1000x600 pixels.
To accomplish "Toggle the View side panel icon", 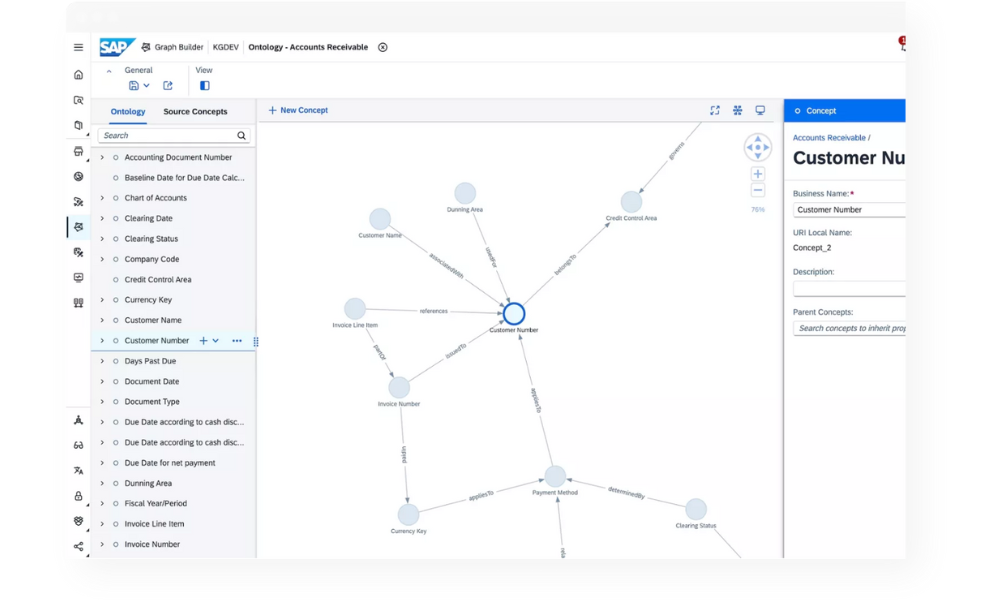I will pos(205,86).
